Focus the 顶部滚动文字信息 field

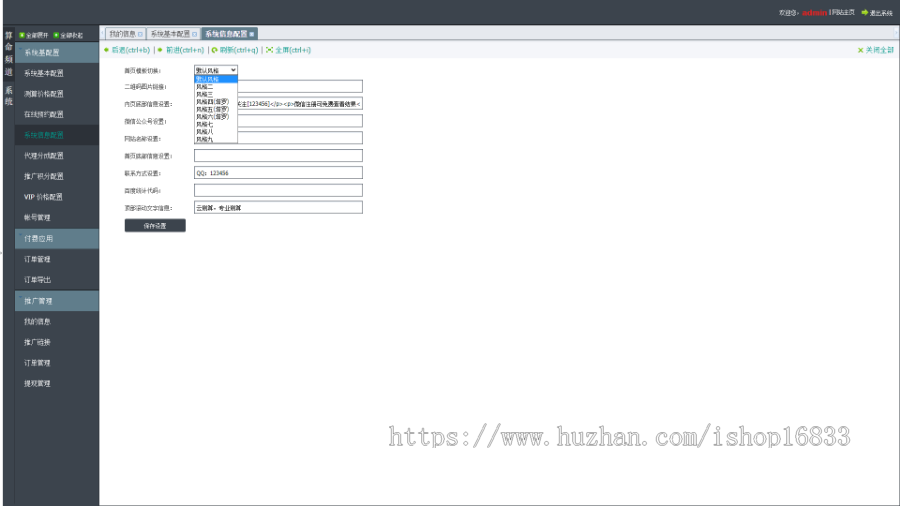click(x=278, y=208)
